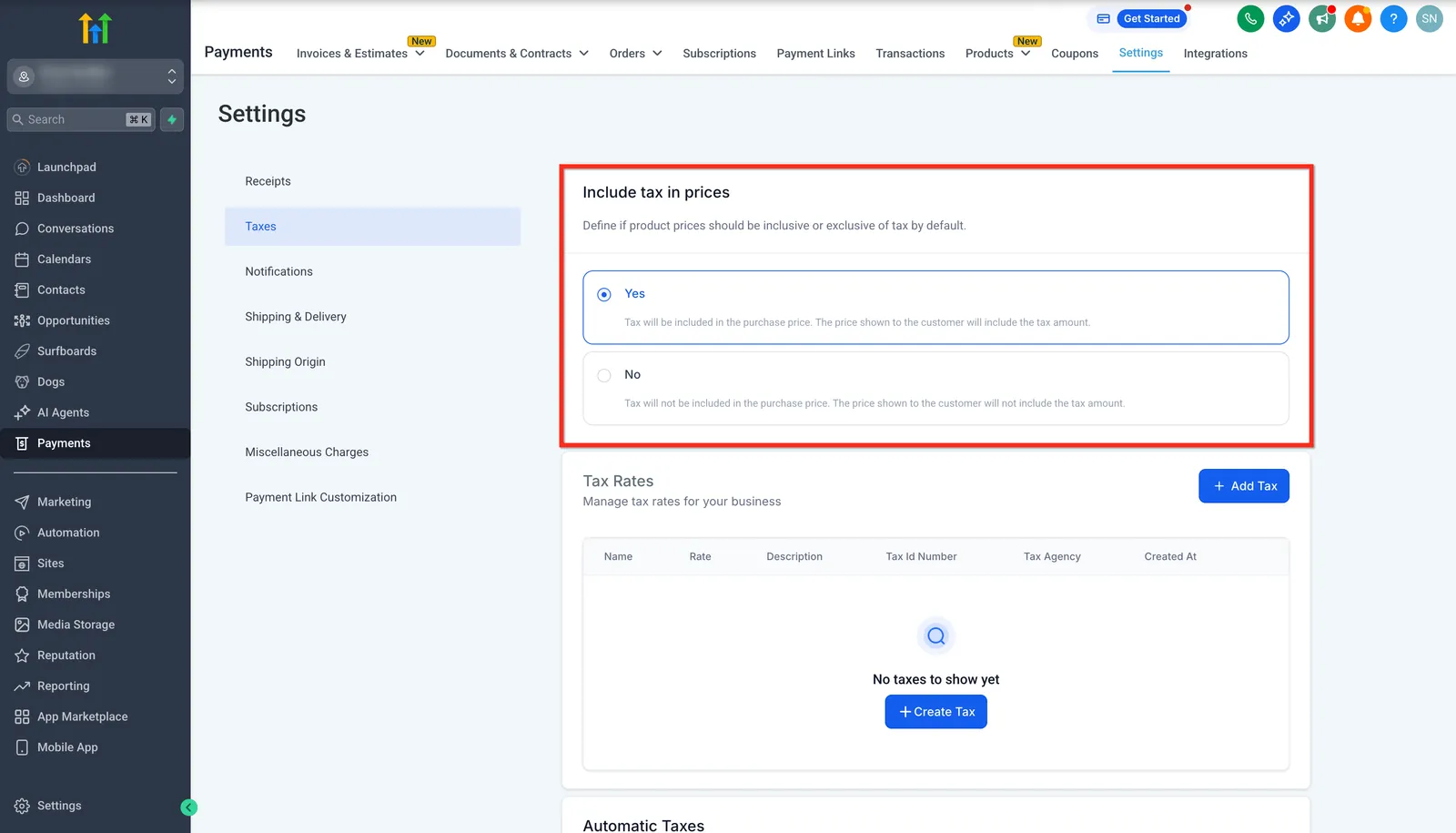Viewport: 1456px width, 833px height.
Task: Click the sidebar Search field
Action: [x=81, y=119]
